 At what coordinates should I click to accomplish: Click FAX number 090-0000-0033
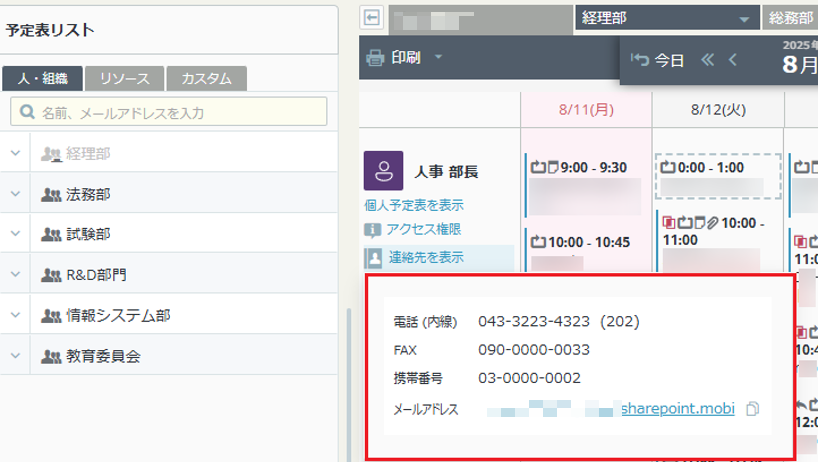click(x=534, y=349)
